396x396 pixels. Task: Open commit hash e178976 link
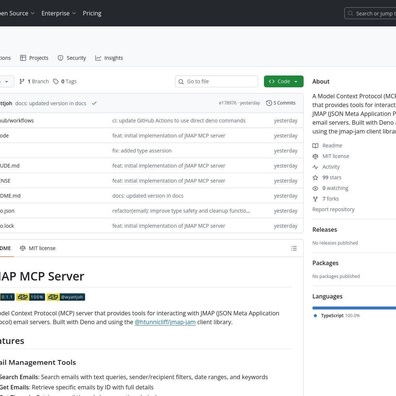[x=228, y=103]
